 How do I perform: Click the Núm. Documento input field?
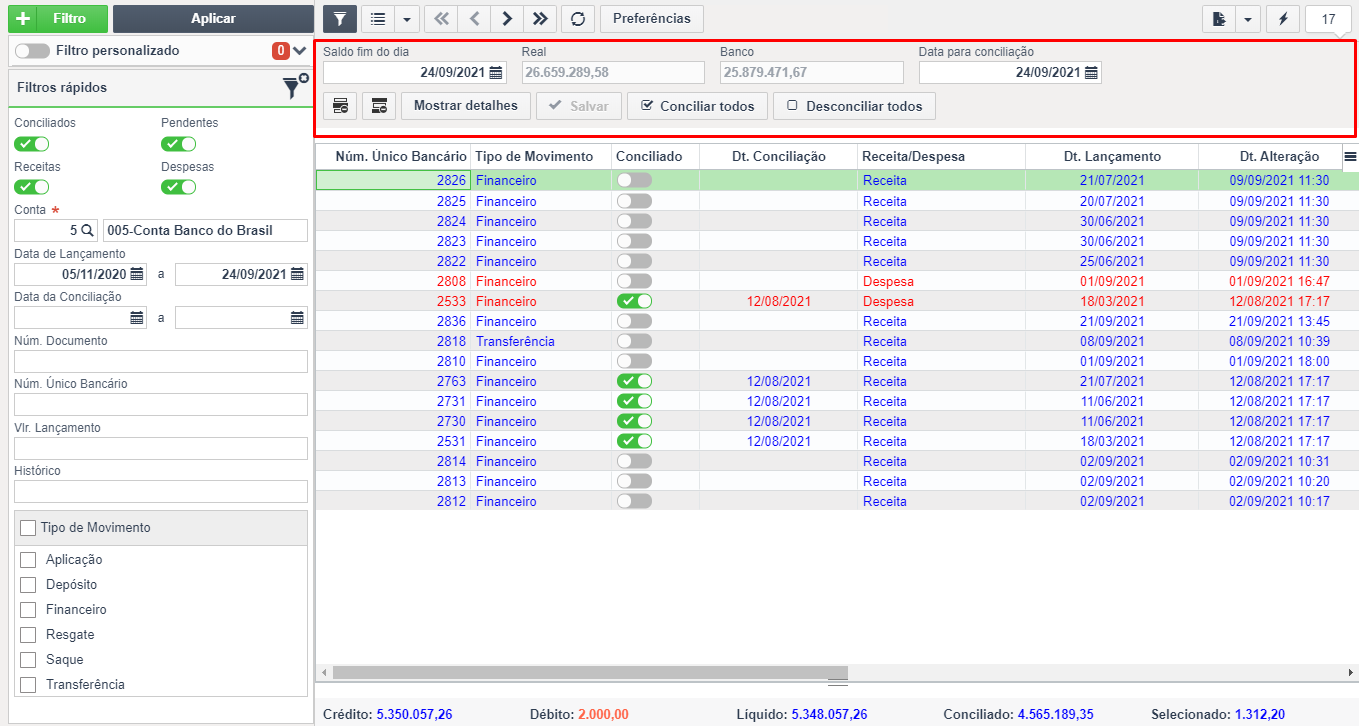(161, 361)
